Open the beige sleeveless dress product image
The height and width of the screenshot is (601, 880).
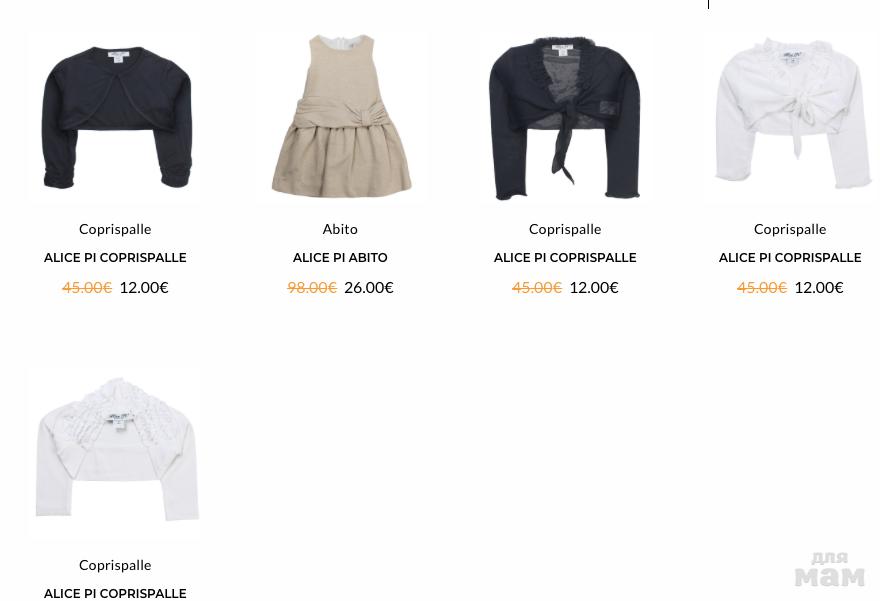click(341, 116)
